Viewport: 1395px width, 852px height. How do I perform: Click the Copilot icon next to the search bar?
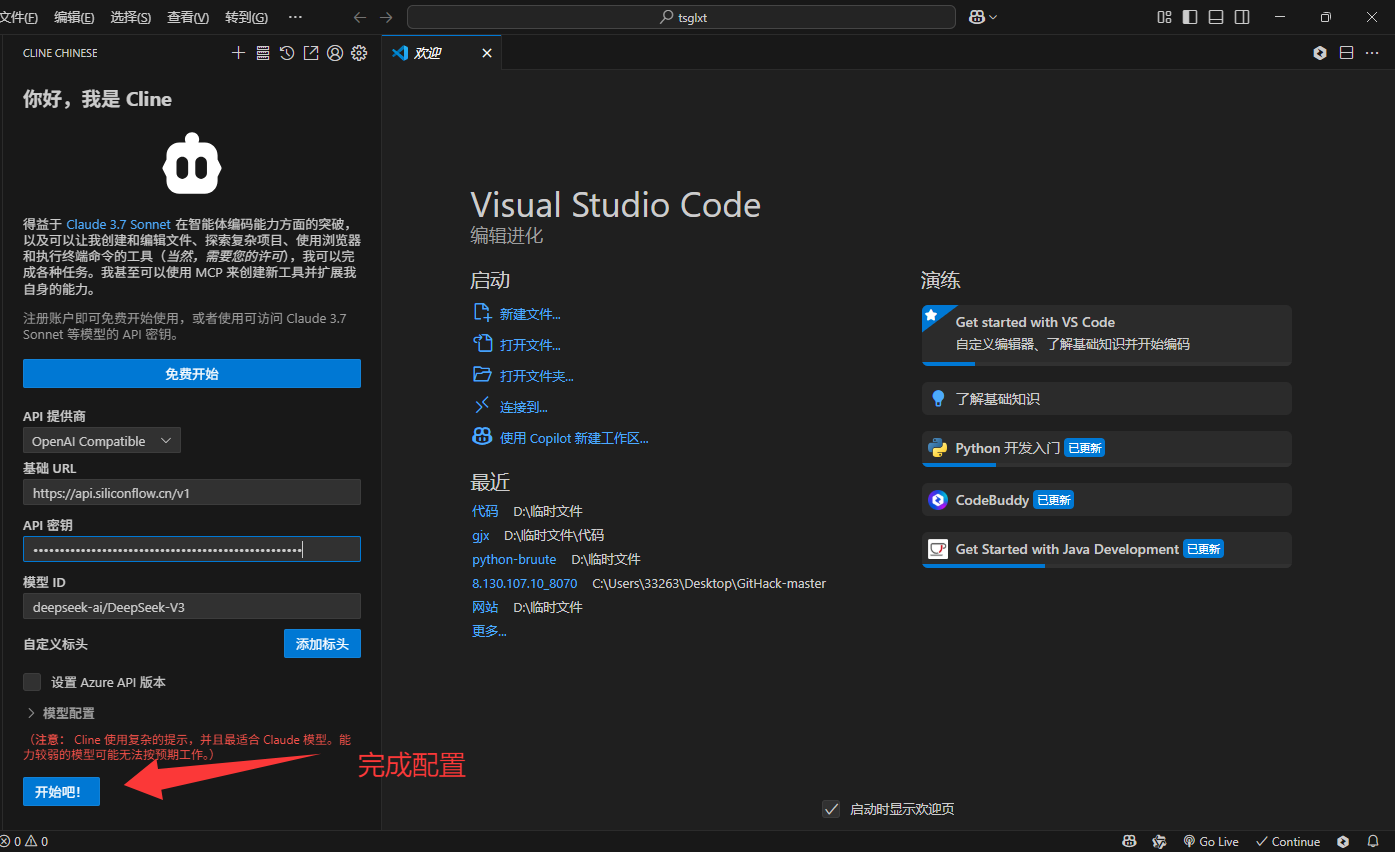pyautogui.click(x=977, y=17)
